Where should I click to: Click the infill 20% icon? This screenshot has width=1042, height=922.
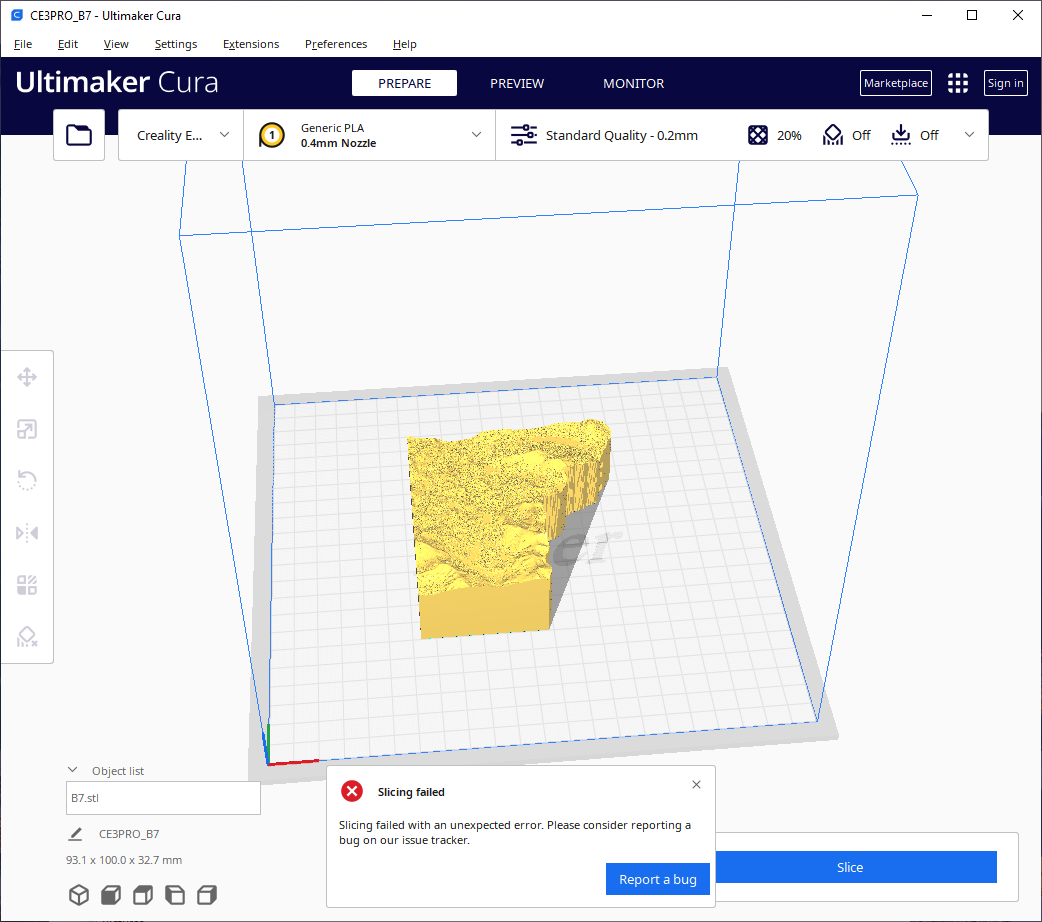758,135
